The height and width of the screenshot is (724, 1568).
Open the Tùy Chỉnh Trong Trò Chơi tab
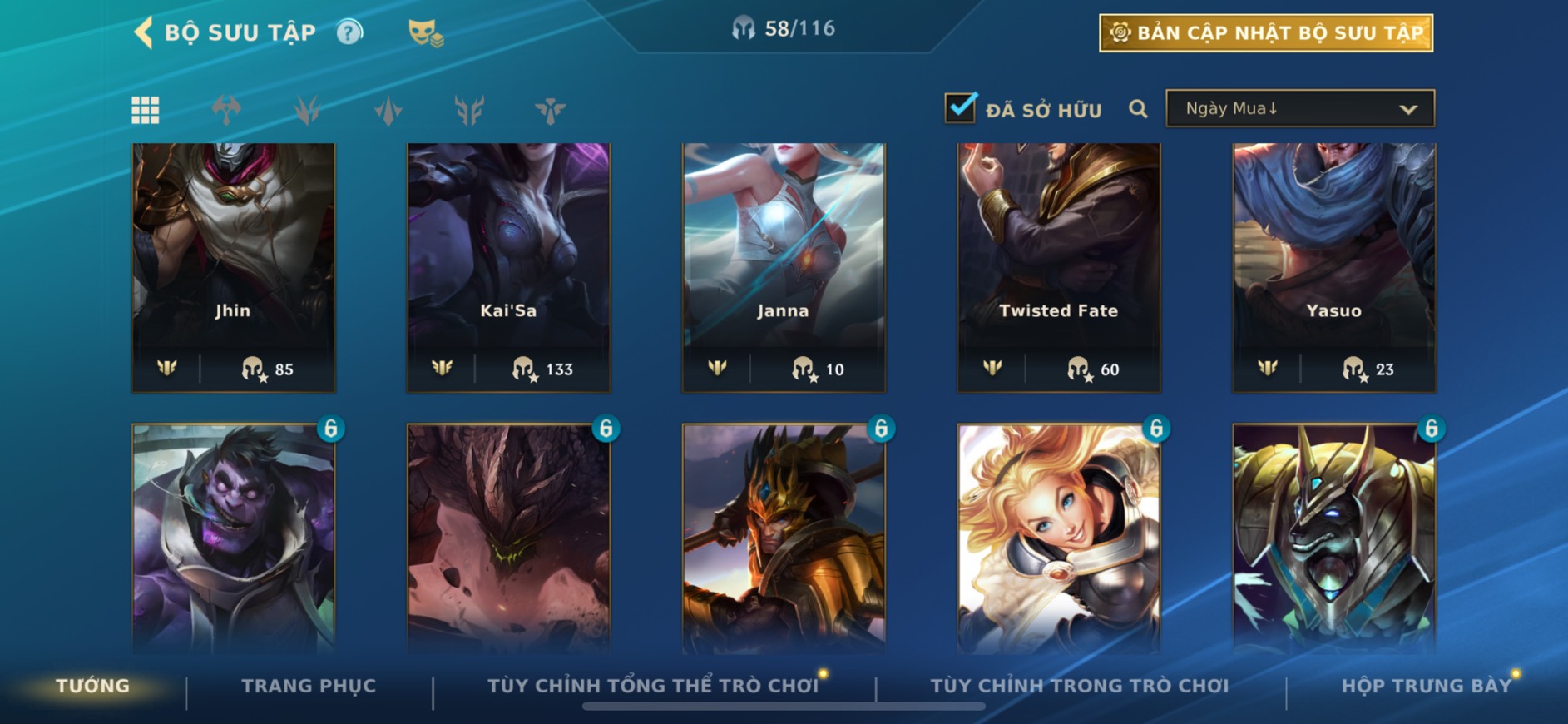(1079, 686)
